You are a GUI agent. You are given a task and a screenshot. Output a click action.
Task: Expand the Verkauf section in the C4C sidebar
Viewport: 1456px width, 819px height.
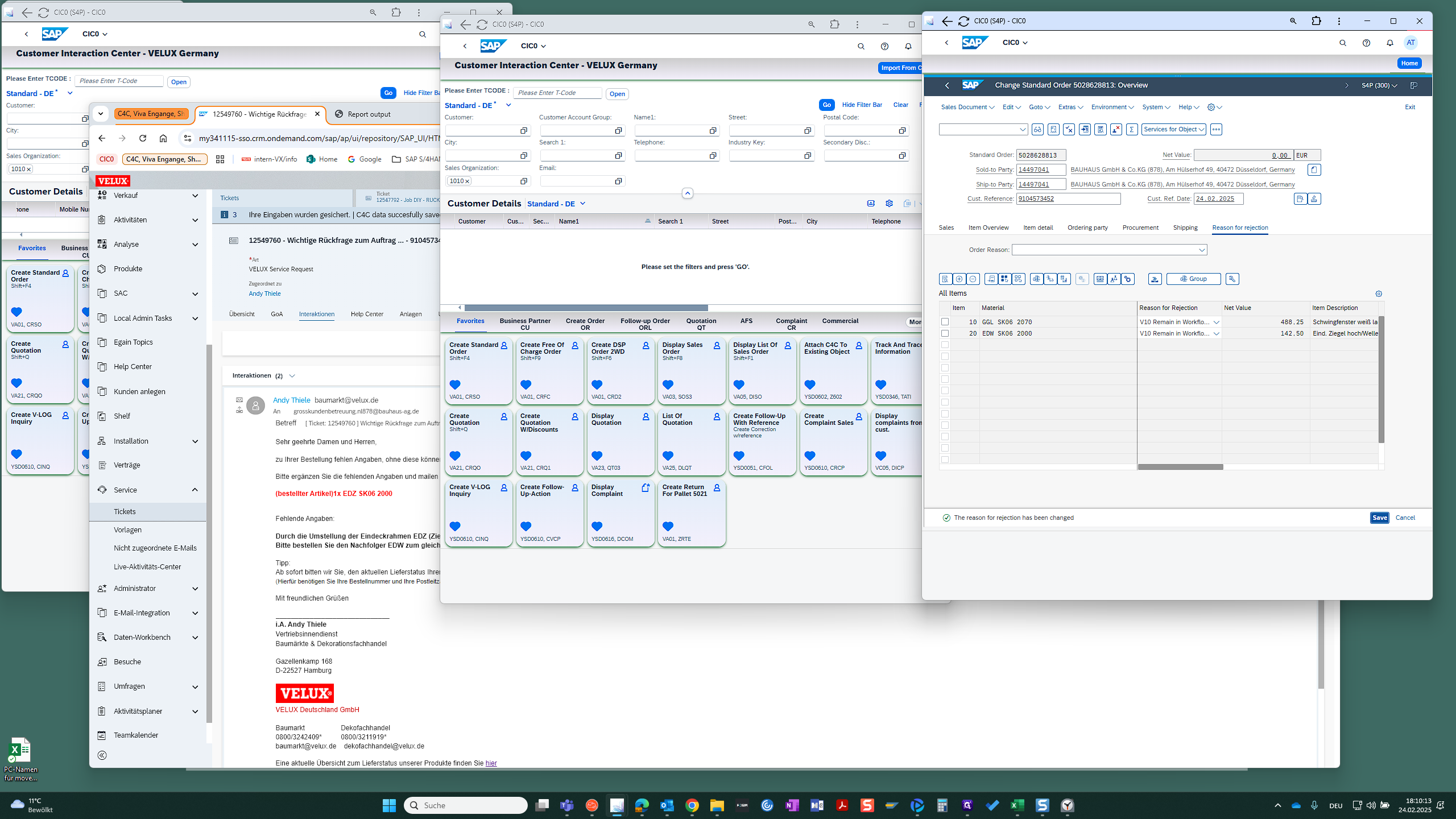point(195,196)
